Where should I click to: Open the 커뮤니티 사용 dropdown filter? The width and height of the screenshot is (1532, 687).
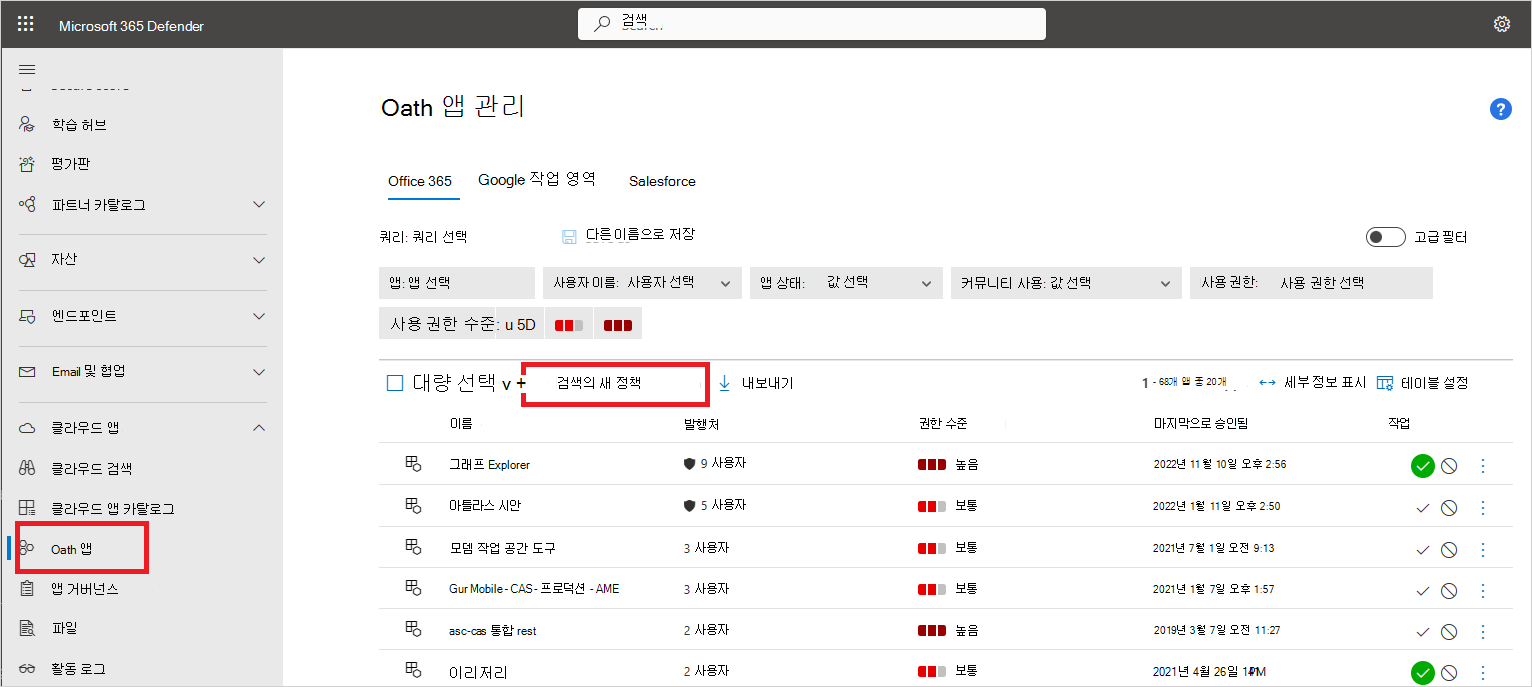point(1066,283)
